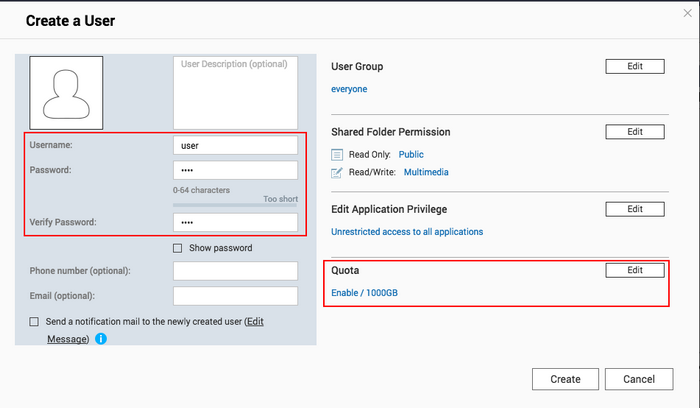The width and height of the screenshot is (700, 408).
Task: Click the Read/Write pencil icon
Action: pyautogui.click(x=337, y=173)
